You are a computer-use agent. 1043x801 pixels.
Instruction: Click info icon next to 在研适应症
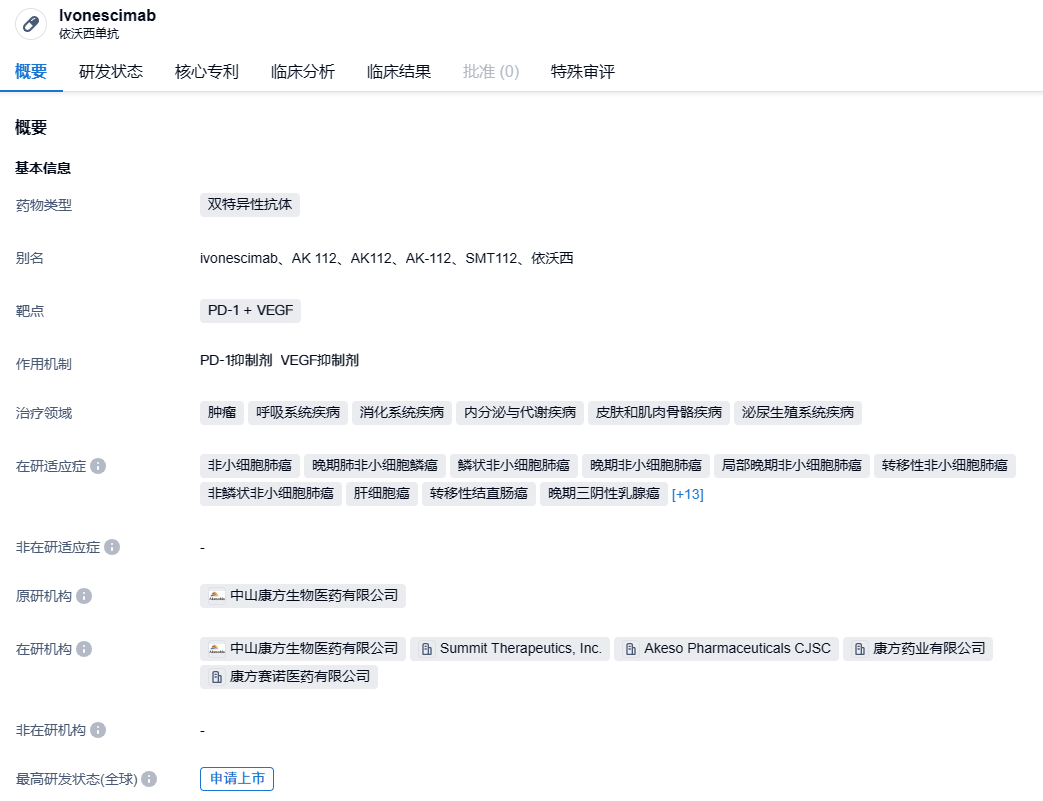tap(98, 466)
